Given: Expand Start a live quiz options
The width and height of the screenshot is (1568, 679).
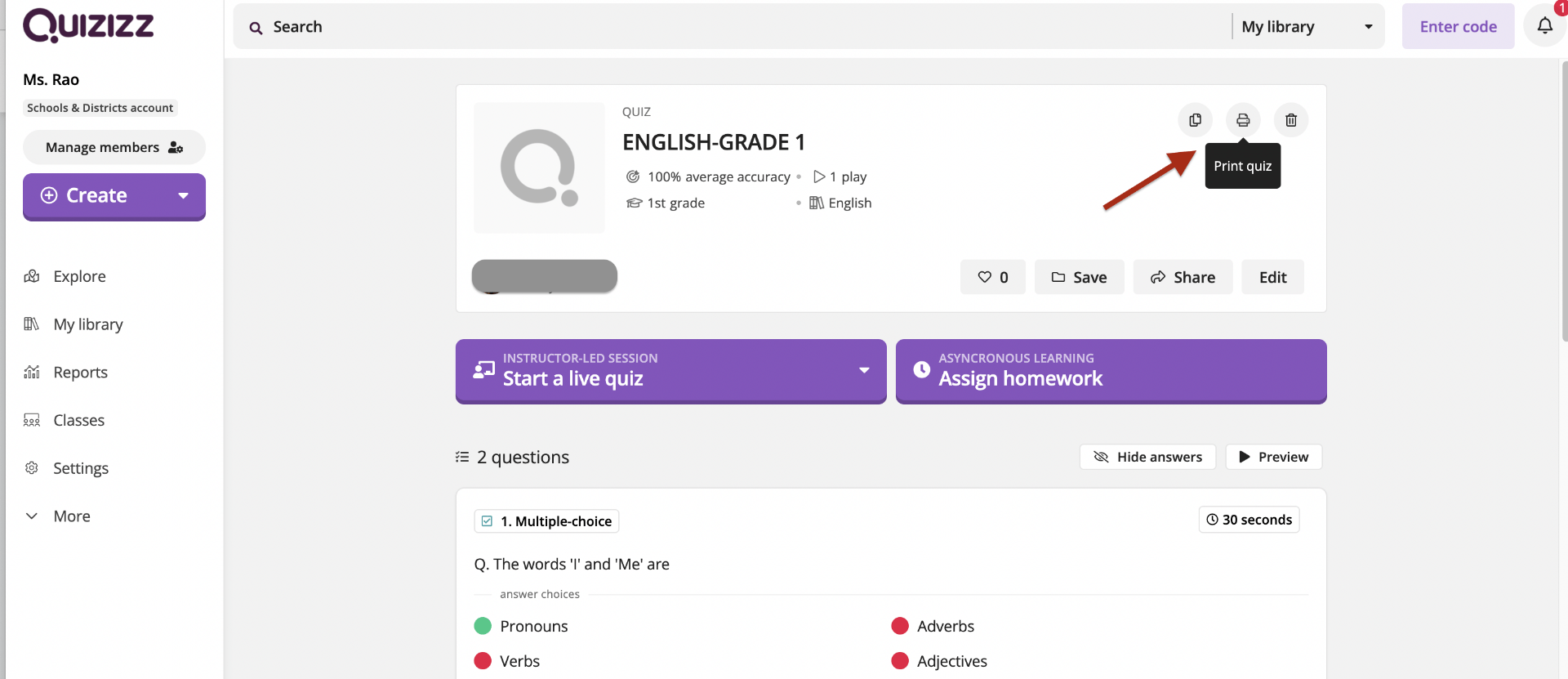Looking at the screenshot, I should (x=863, y=370).
